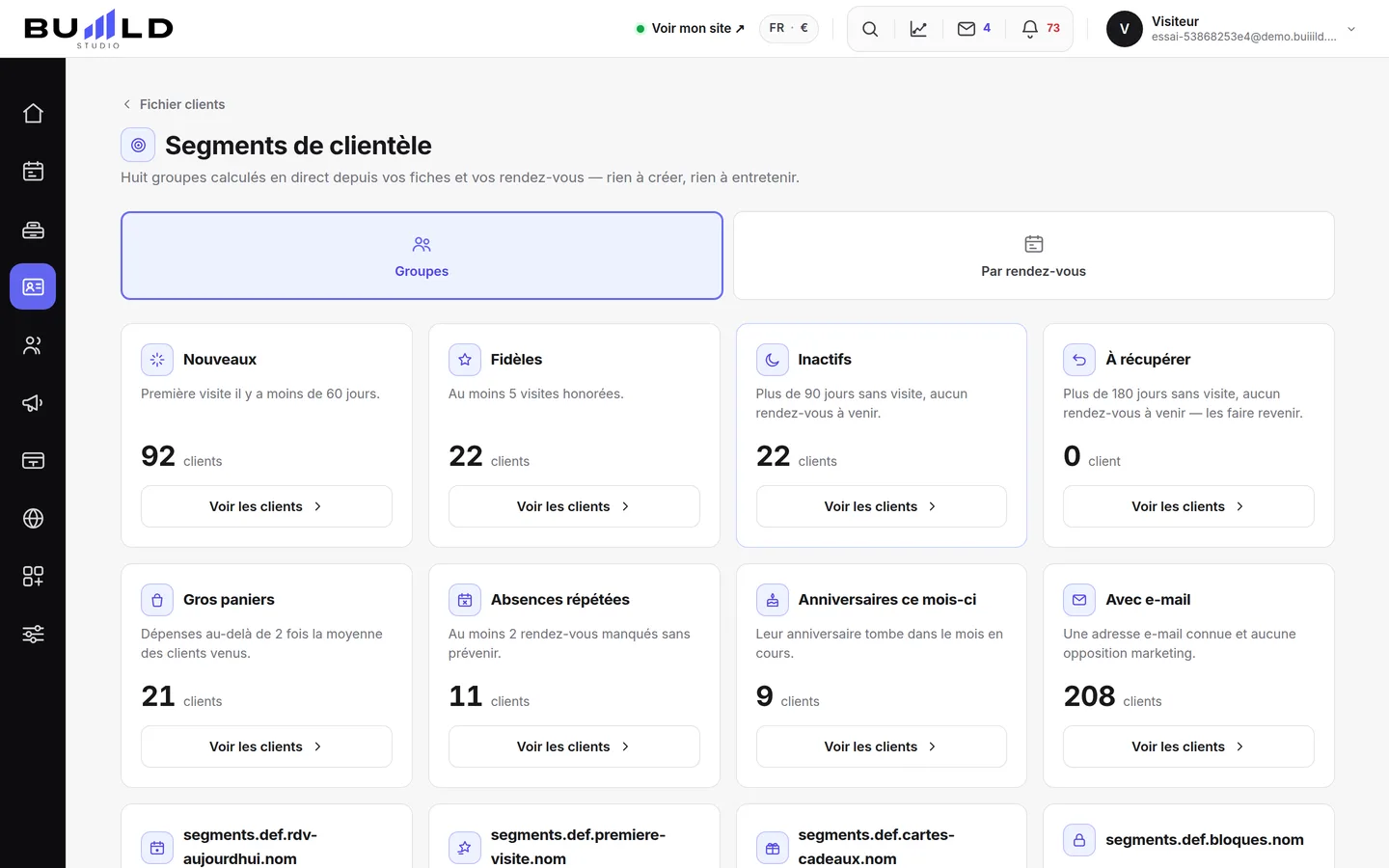Open the mail inbox showing 4
The image size is (1389, 868).
974,29
